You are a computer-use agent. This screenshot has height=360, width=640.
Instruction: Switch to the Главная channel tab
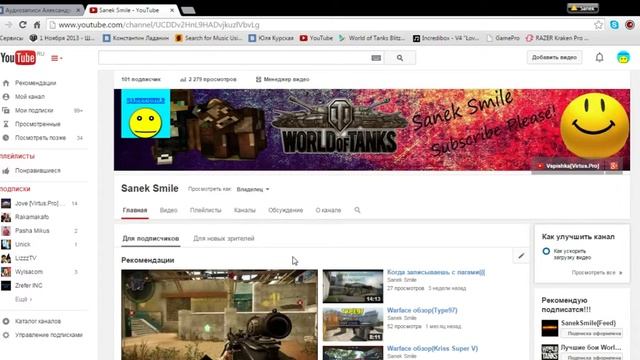(x=135, y=210)
